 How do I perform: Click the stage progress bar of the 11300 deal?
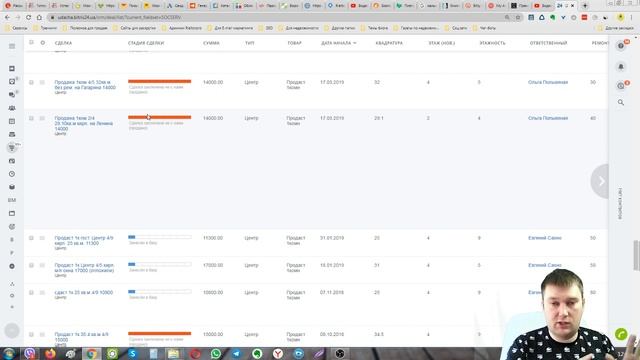click(160, 237)
